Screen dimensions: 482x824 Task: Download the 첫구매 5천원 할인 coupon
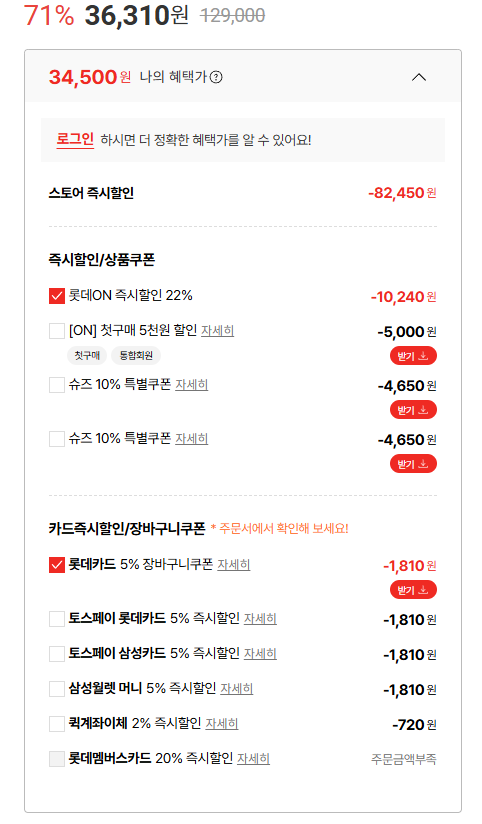tap(413, 356)
